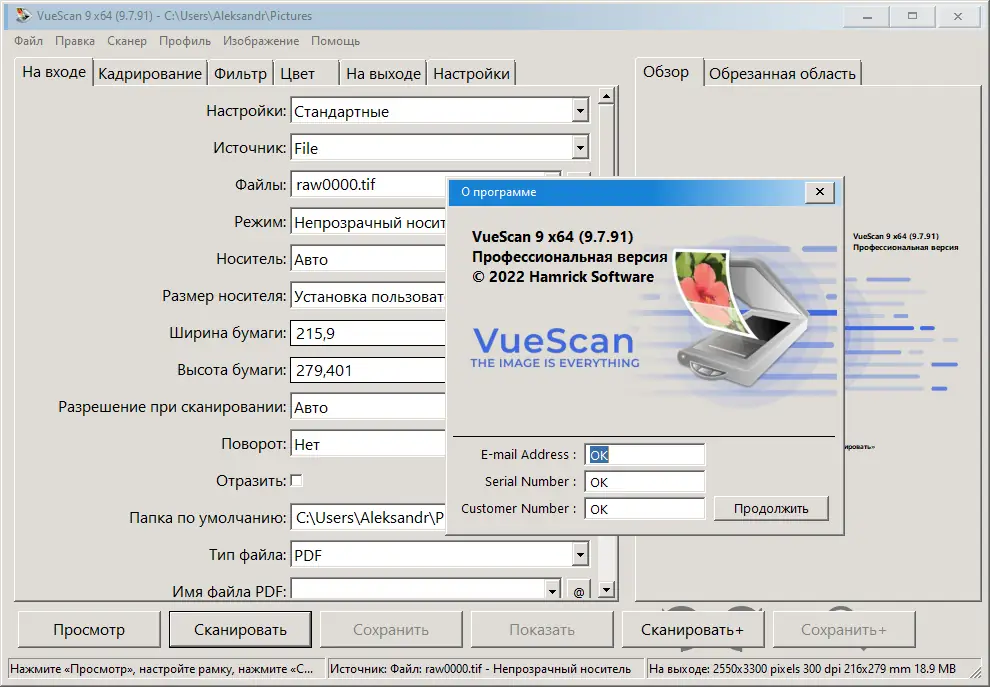Expand the Имя файла PDF dropdown arrow

(552, 591)
